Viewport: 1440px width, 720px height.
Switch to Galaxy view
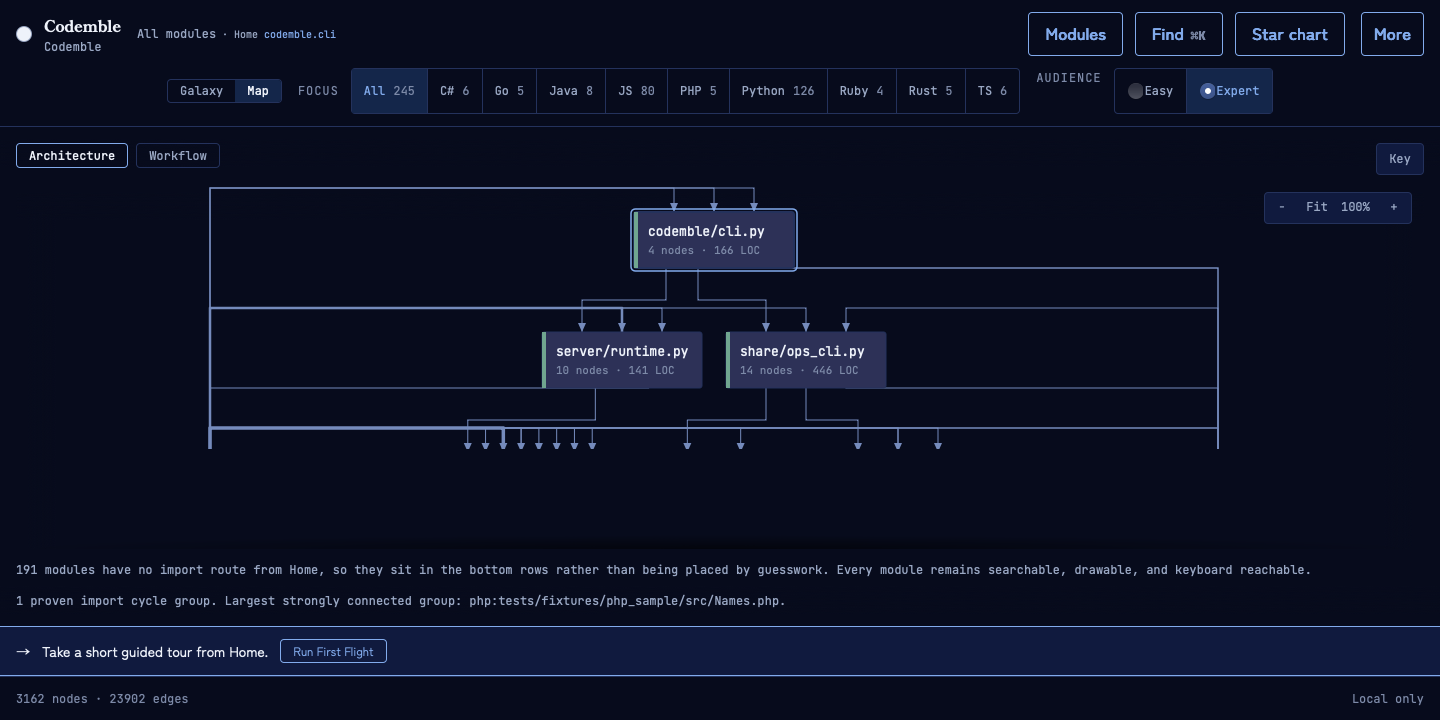pyautogui.click(x=202, y=91)
